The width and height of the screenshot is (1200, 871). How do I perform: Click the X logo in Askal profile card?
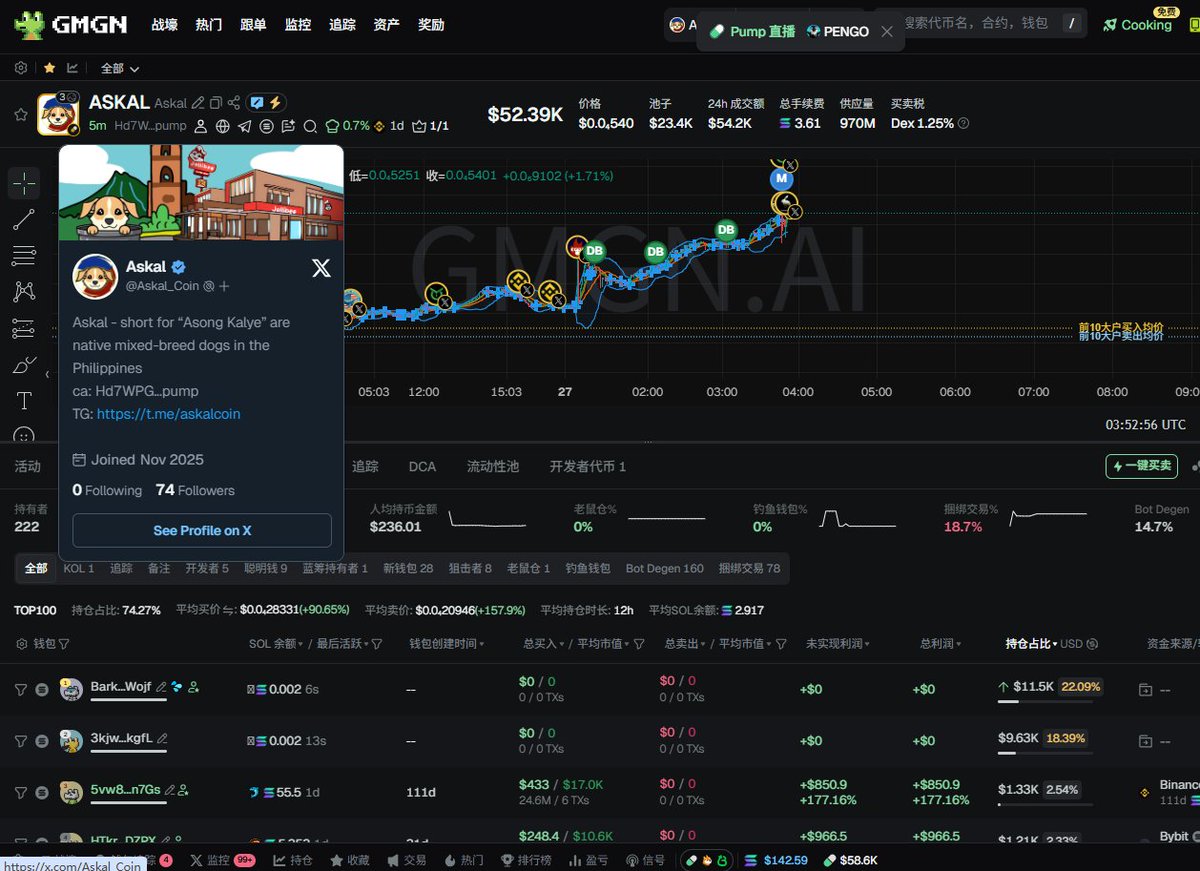[x=321, y=268]
